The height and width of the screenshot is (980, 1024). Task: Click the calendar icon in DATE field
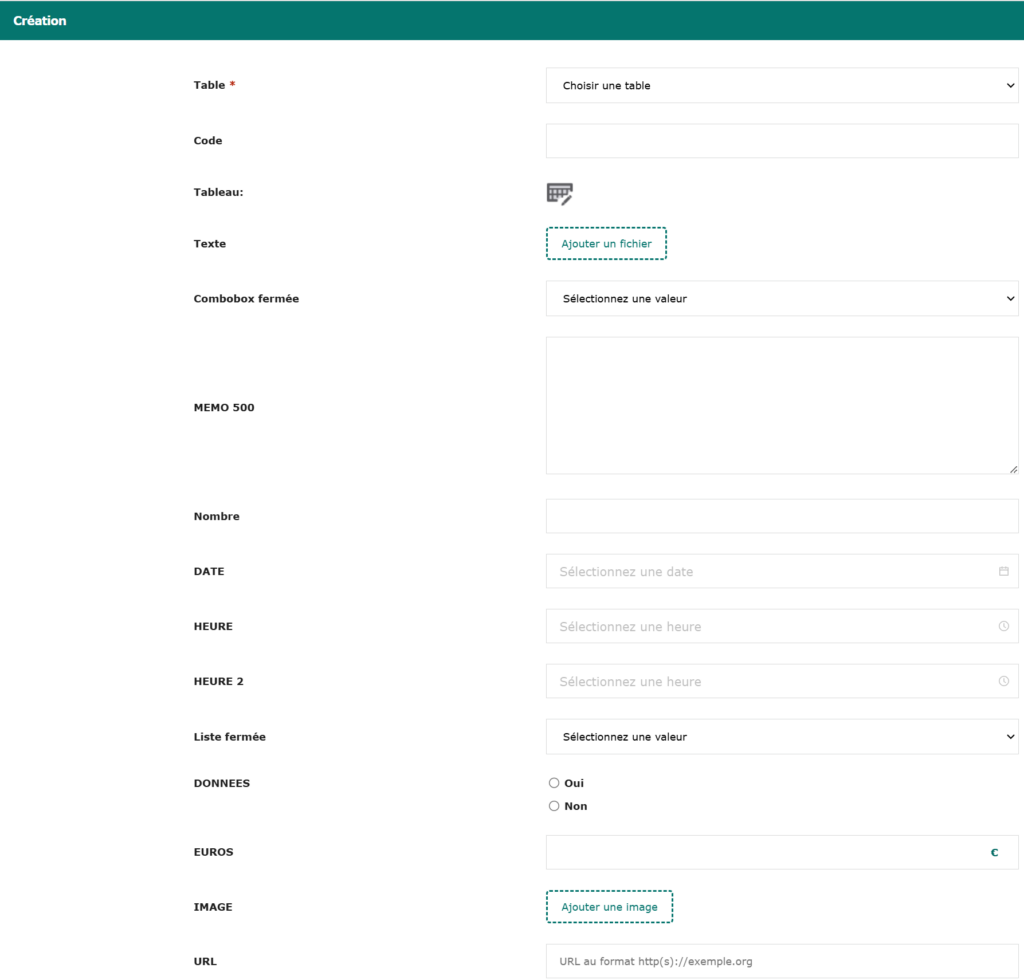1003,572
